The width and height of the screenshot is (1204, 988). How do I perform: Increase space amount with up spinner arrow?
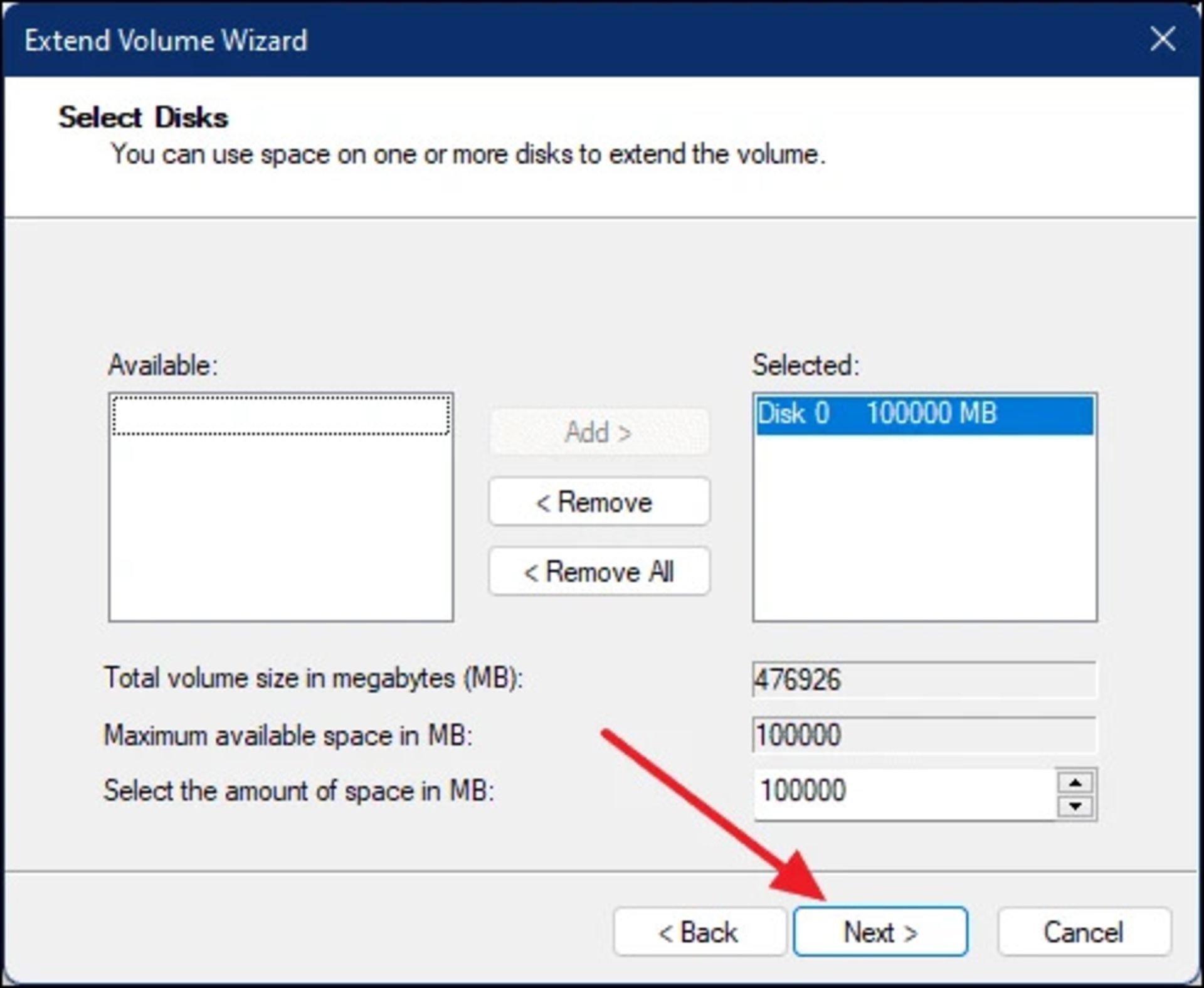[x=1075, y=782]
